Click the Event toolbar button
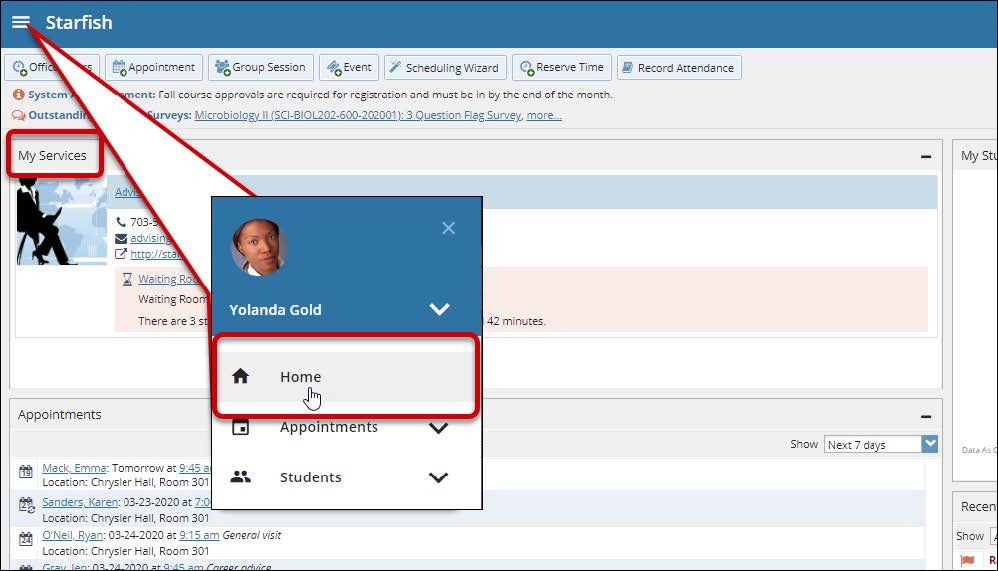998x571 pixels. coord(348,68)
